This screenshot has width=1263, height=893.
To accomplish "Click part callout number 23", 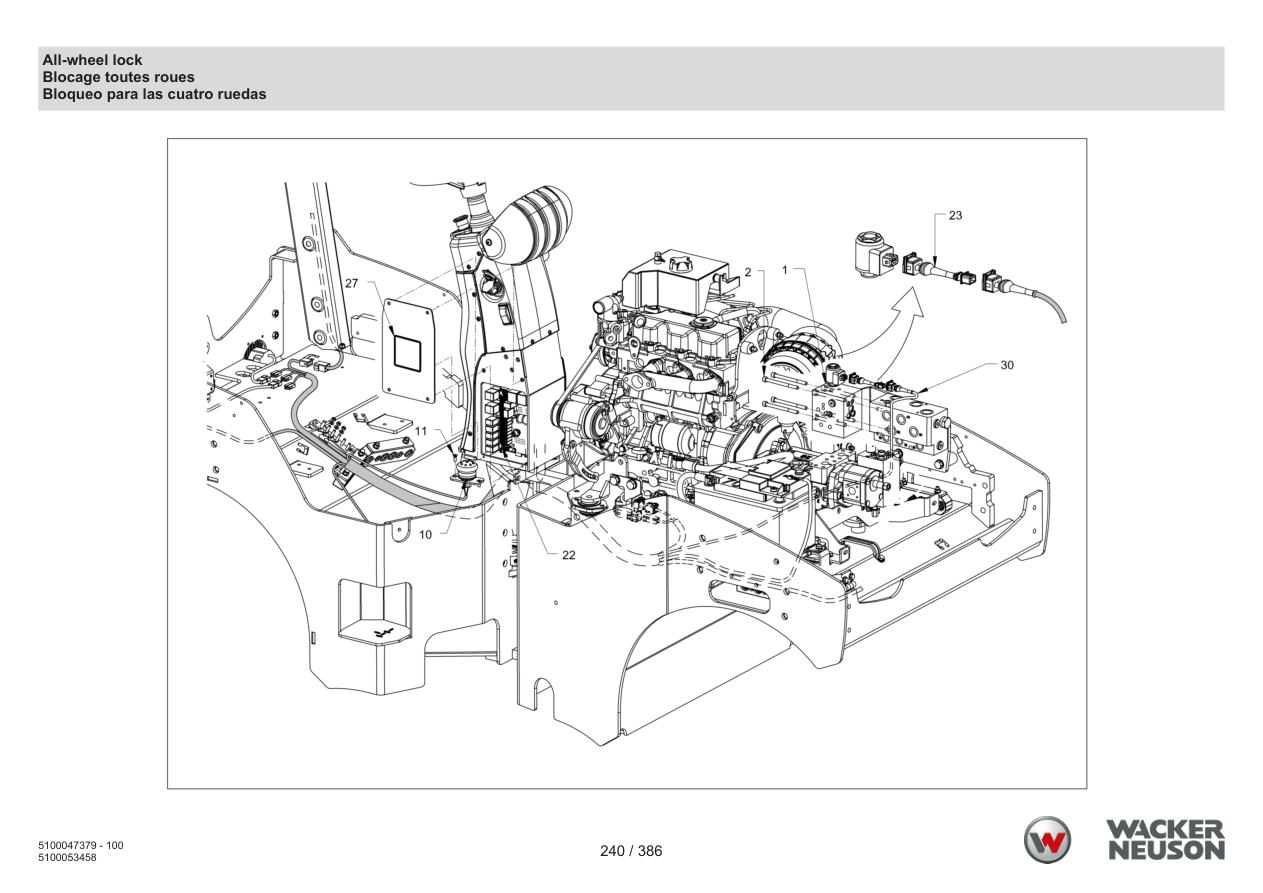I will pyautogui.click(x=955, y=214).
